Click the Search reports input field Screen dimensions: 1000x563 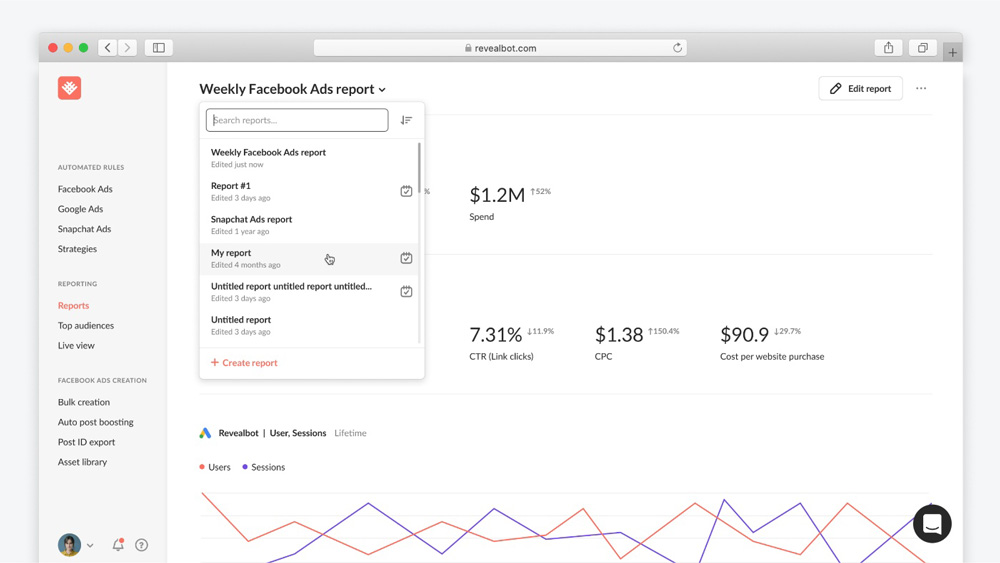(x=297, y=120)
